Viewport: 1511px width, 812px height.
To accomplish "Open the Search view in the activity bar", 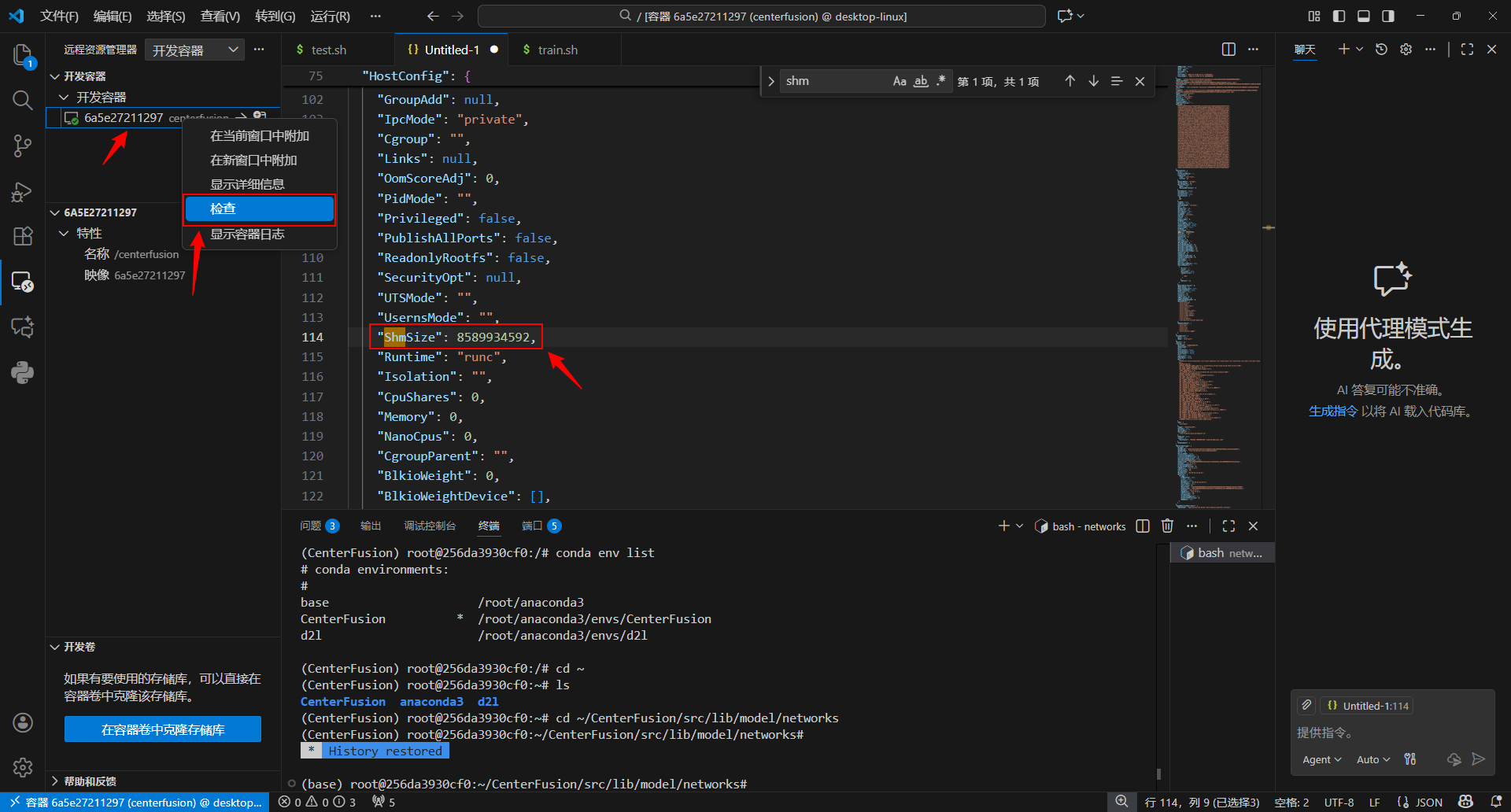I will (x=23, y=100).
